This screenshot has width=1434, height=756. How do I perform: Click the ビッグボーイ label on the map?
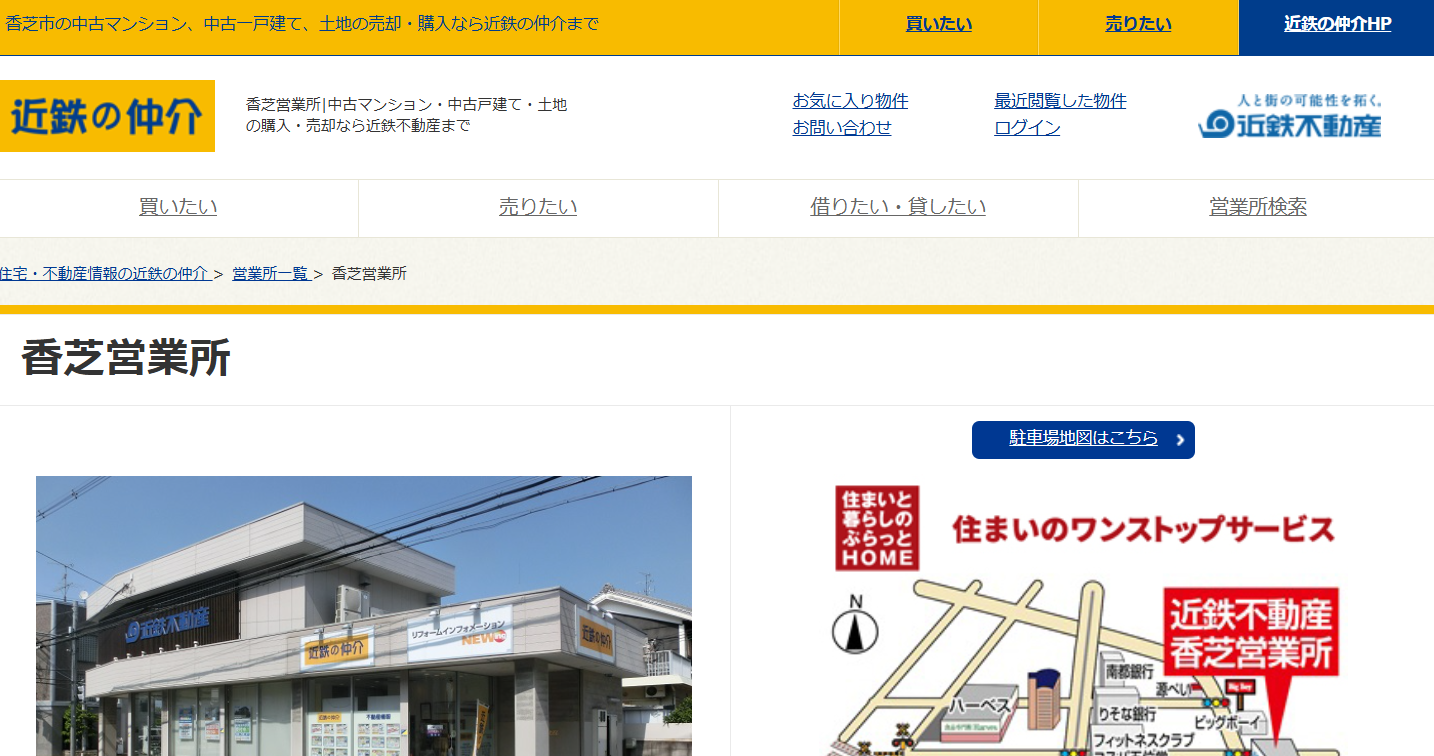(x=1229, y=723)
